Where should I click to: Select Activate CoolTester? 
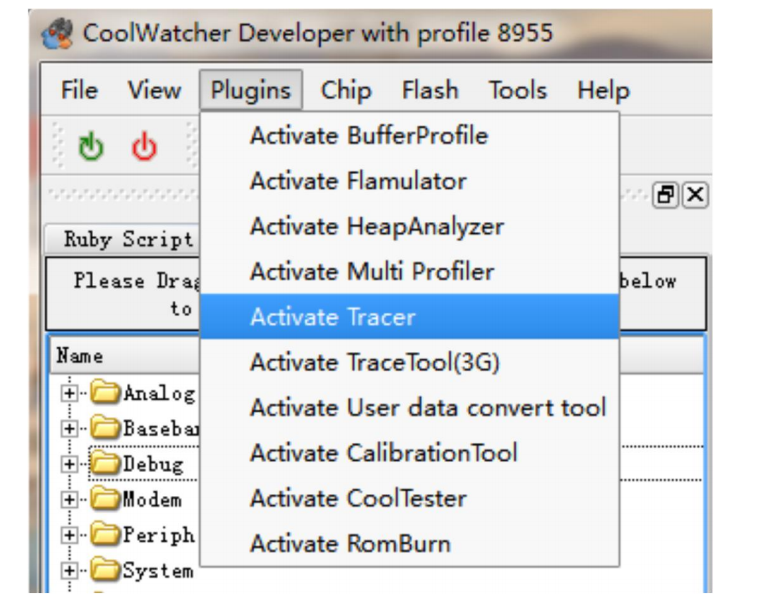coord(409,498)
